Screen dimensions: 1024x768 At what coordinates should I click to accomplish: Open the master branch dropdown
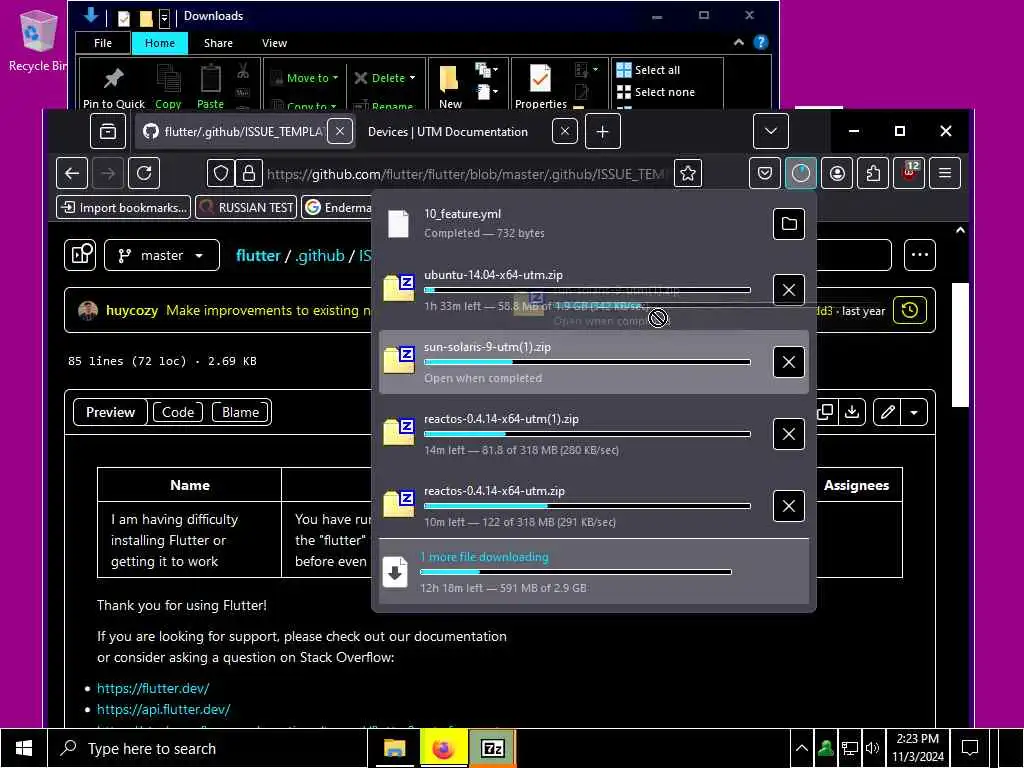(161, 255)
